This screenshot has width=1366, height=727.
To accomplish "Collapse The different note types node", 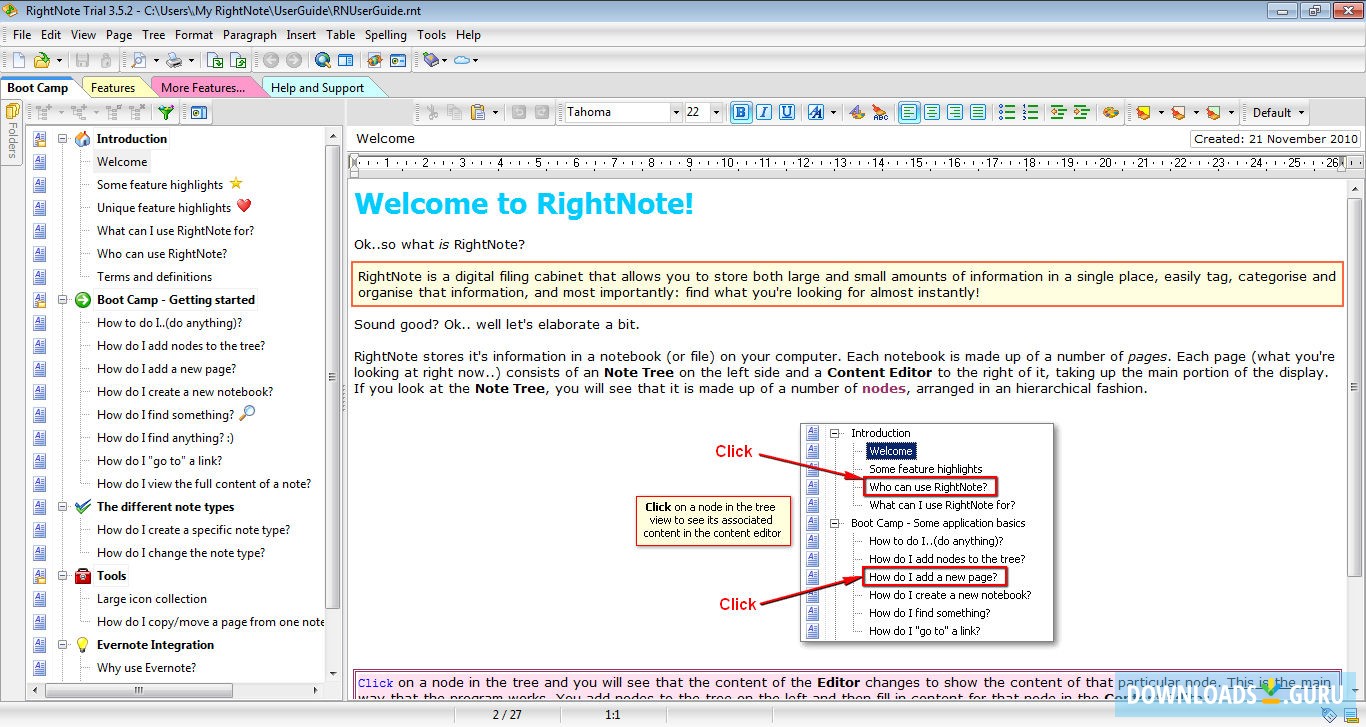I will coord(63,507).
